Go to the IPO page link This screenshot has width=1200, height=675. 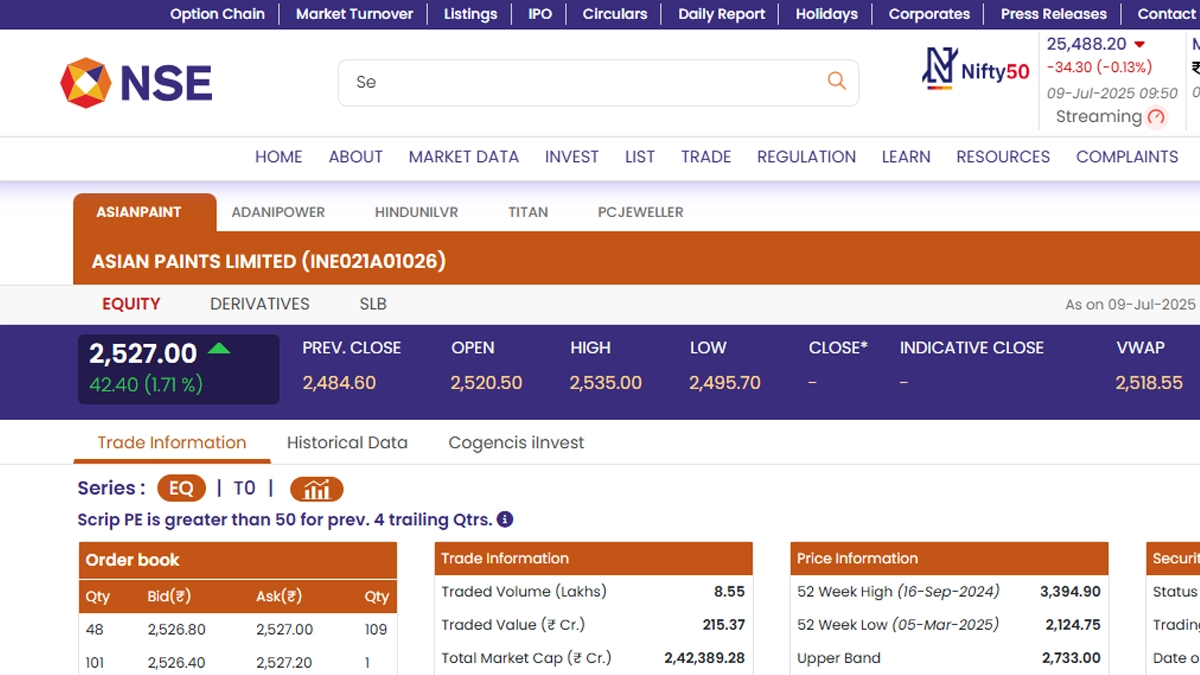pos(540,14)
